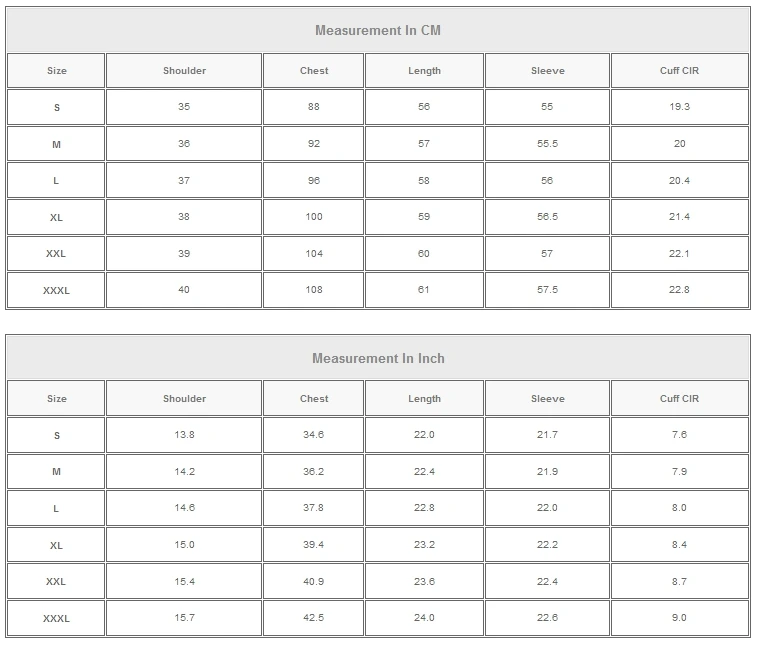Click the S size cell in Inch table

[56, 435]
